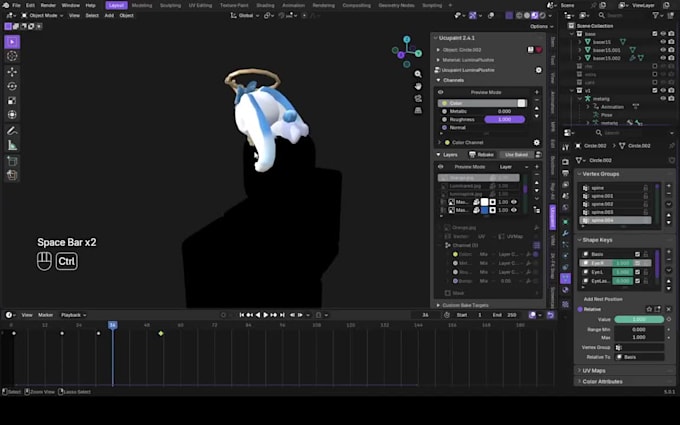Click the yellow keyframe diamond in timeline
680x425 pixels.
tap(161, 333)
